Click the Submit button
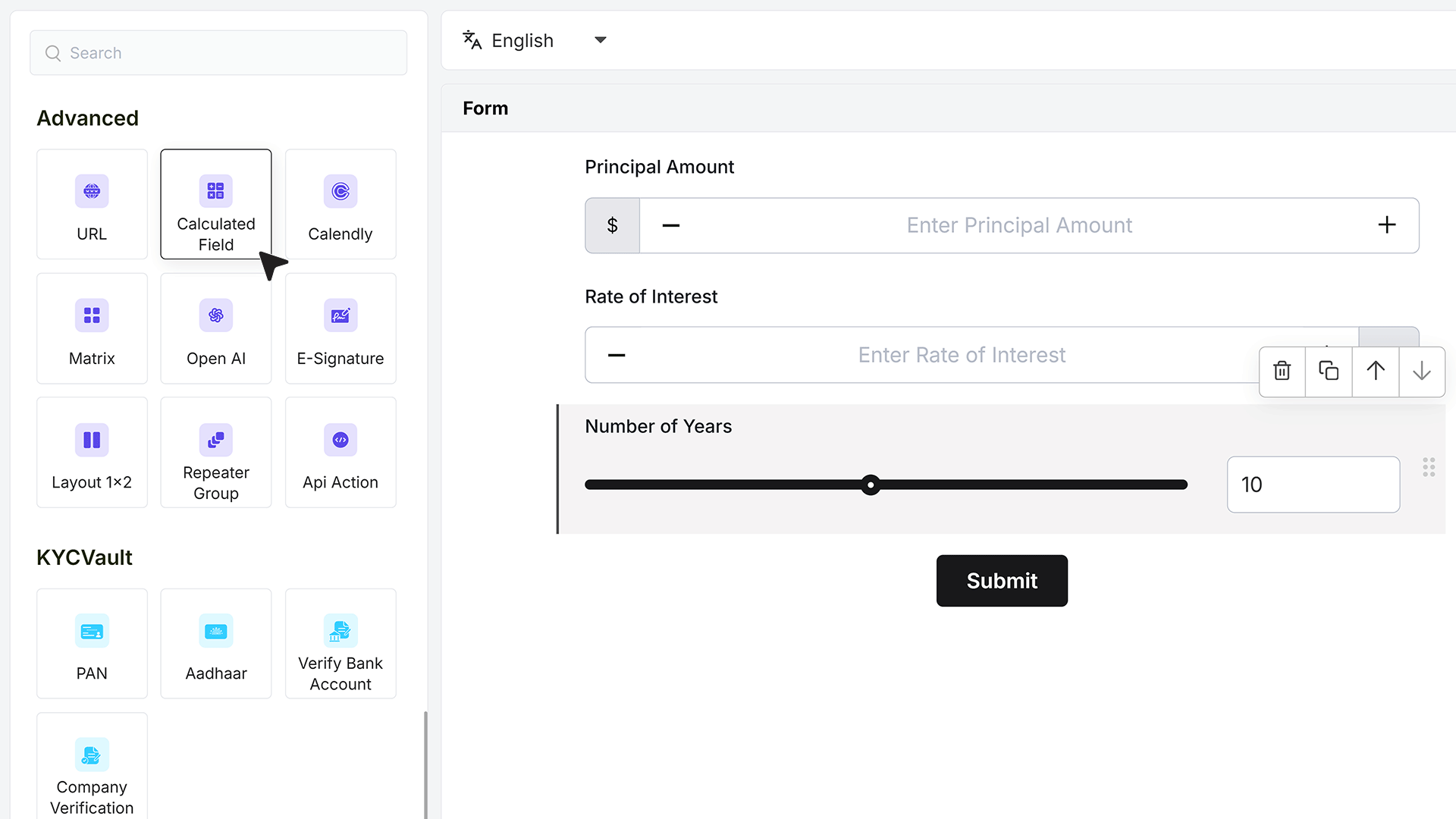The width and height of the screenshot is (1456, 819). point(1002,581)
